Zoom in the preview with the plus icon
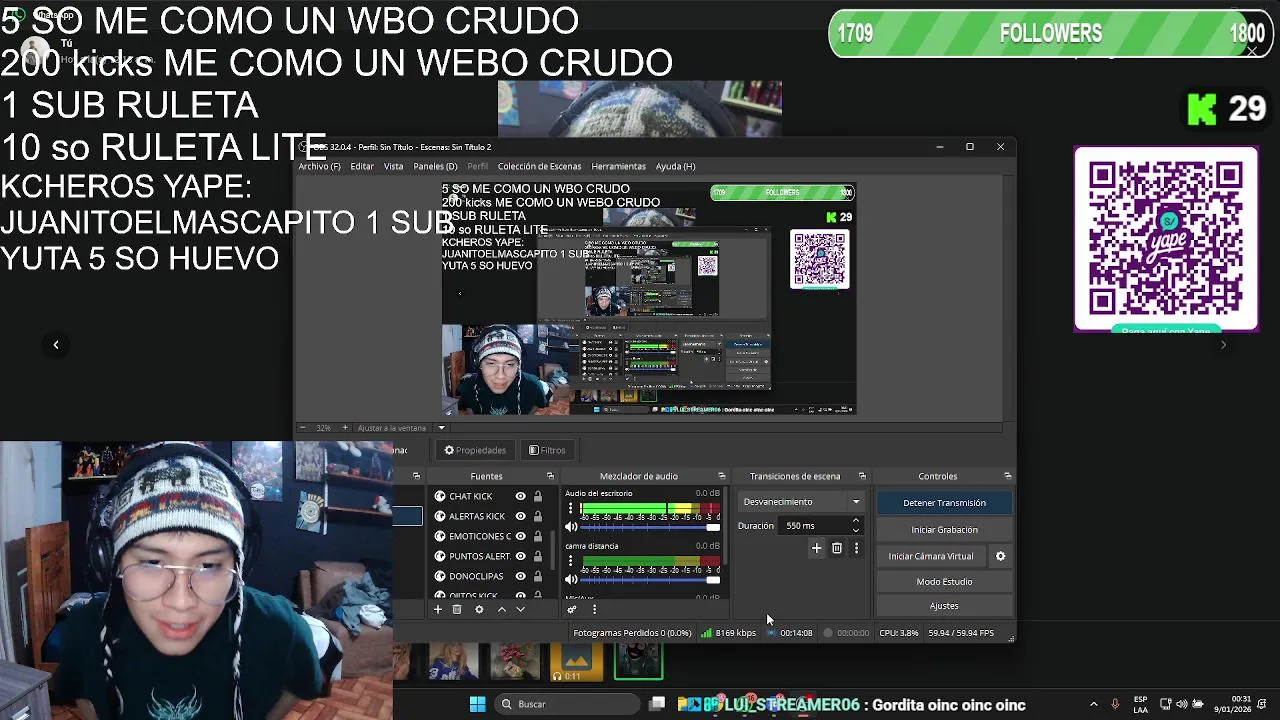The height and width of the screenshot is (720, 1280). [x=345, y=428]
